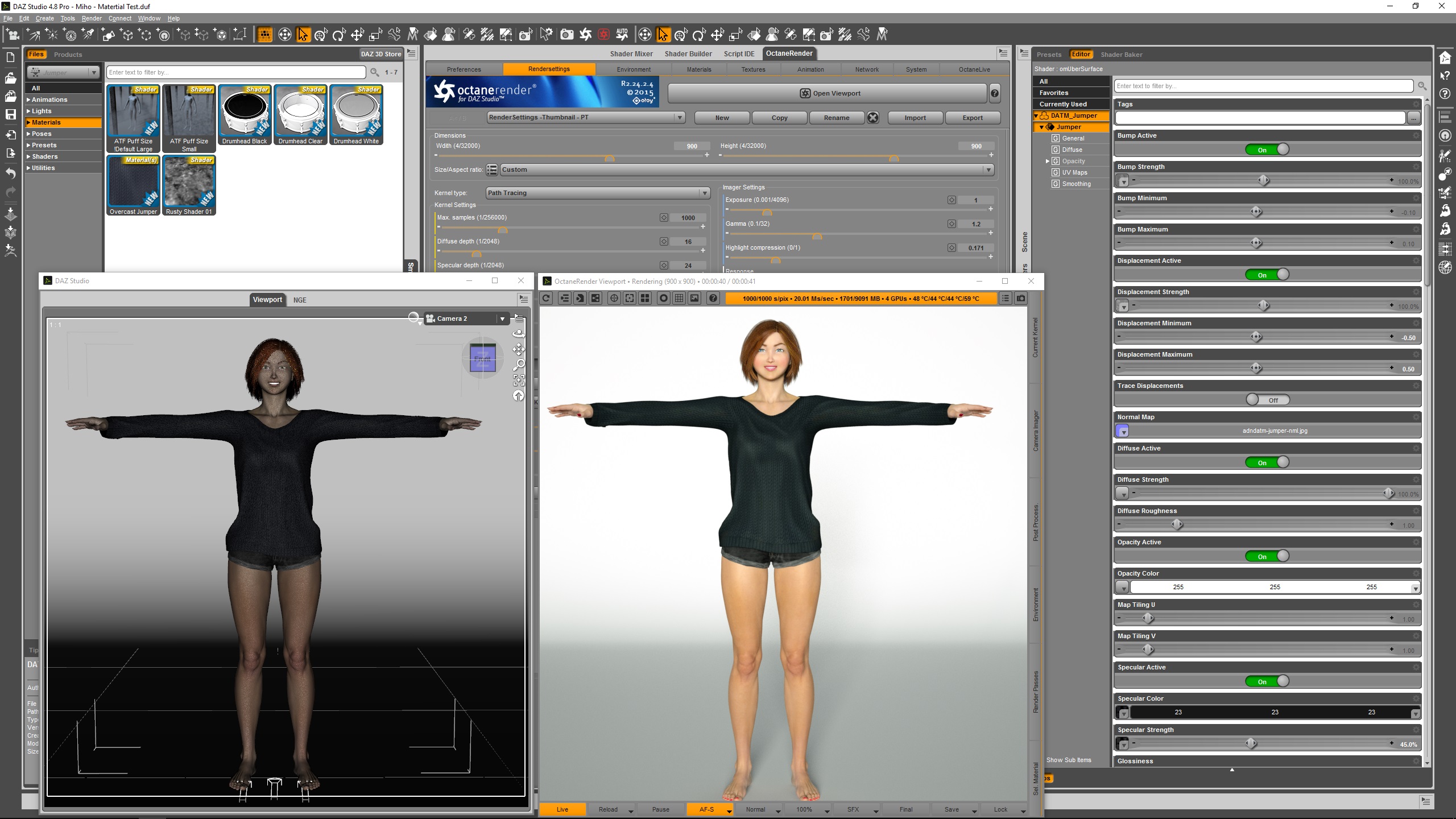Click the help question icon in Octane viewport
Image resolution: width=1456 pixels, height=819 pixels.
click(713, 298)
